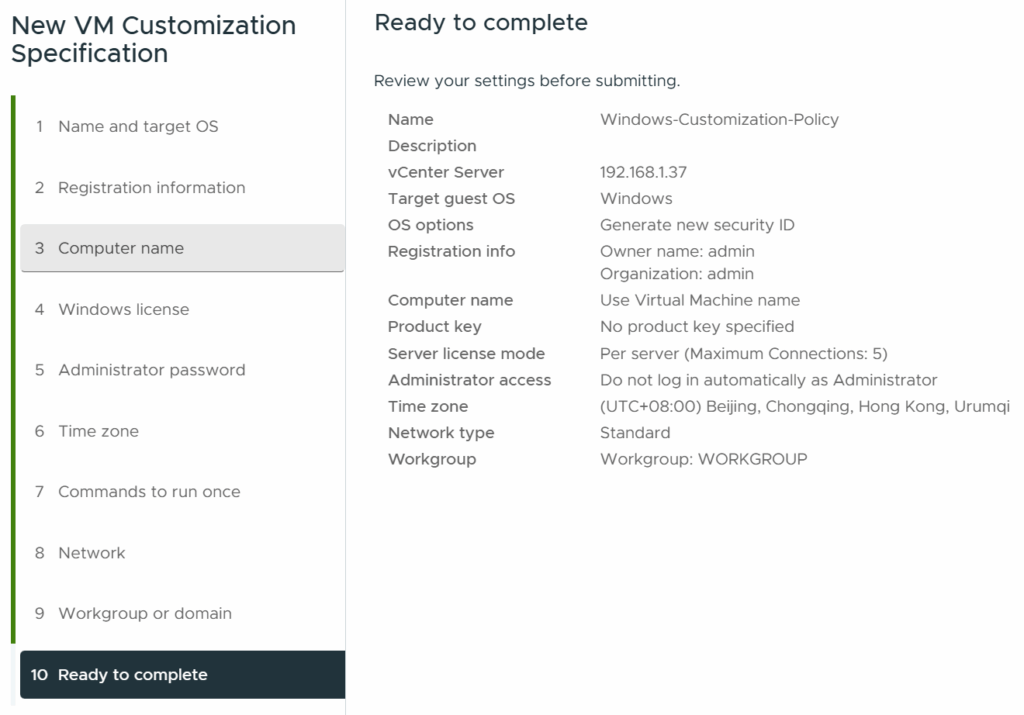The width and height of the screenshot is (1024, 715).
Task: Click the Workgroup: WORKGROUP value
Action: pyautogui.click(x=703, y=459)
